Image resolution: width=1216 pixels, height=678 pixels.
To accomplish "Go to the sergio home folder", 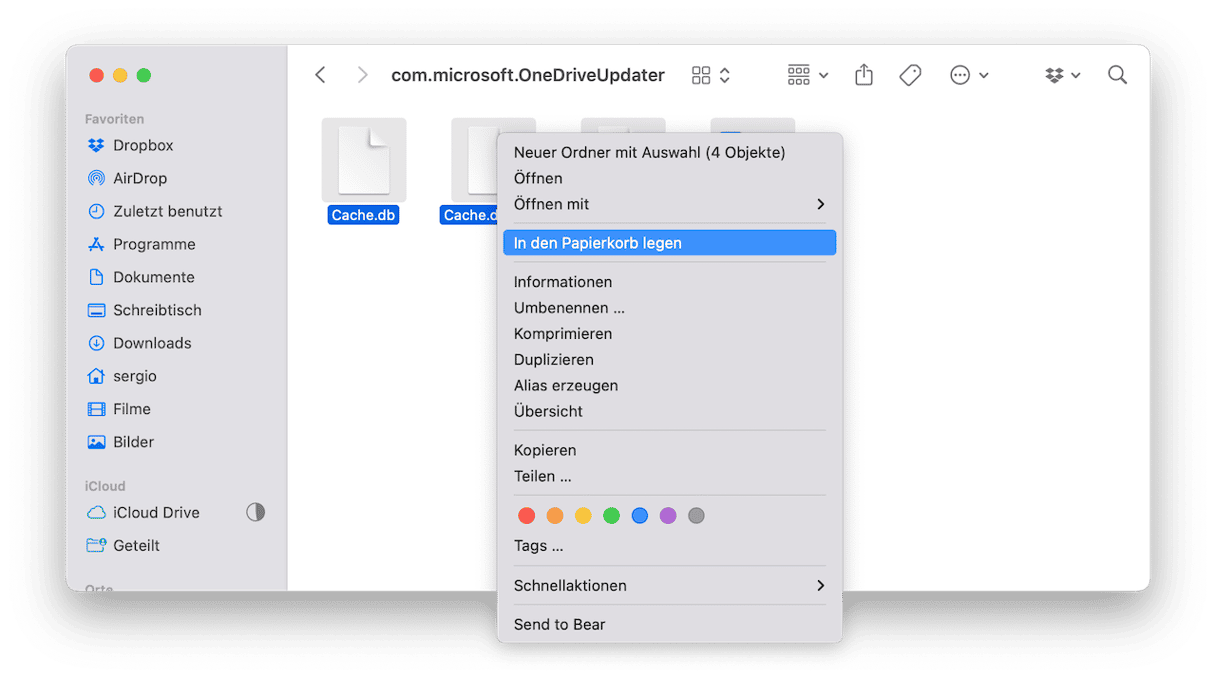I will [x=122, y=376].
